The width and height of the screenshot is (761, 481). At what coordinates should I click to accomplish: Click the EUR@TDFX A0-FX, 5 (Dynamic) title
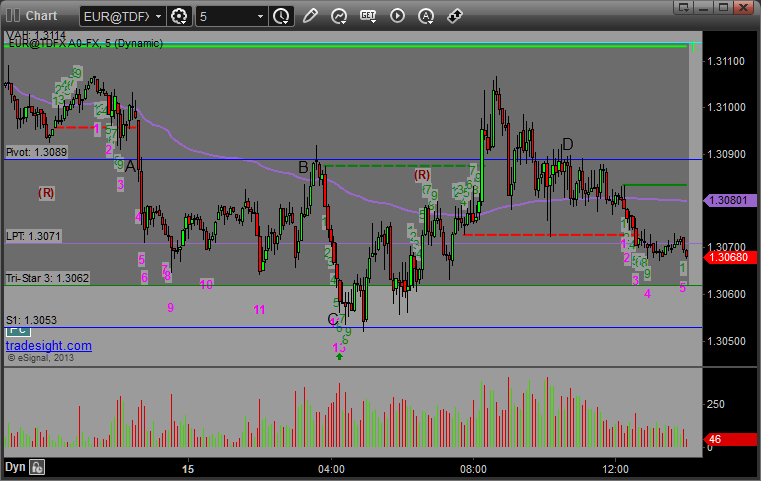pyautogui.click(x=86, y=43)
